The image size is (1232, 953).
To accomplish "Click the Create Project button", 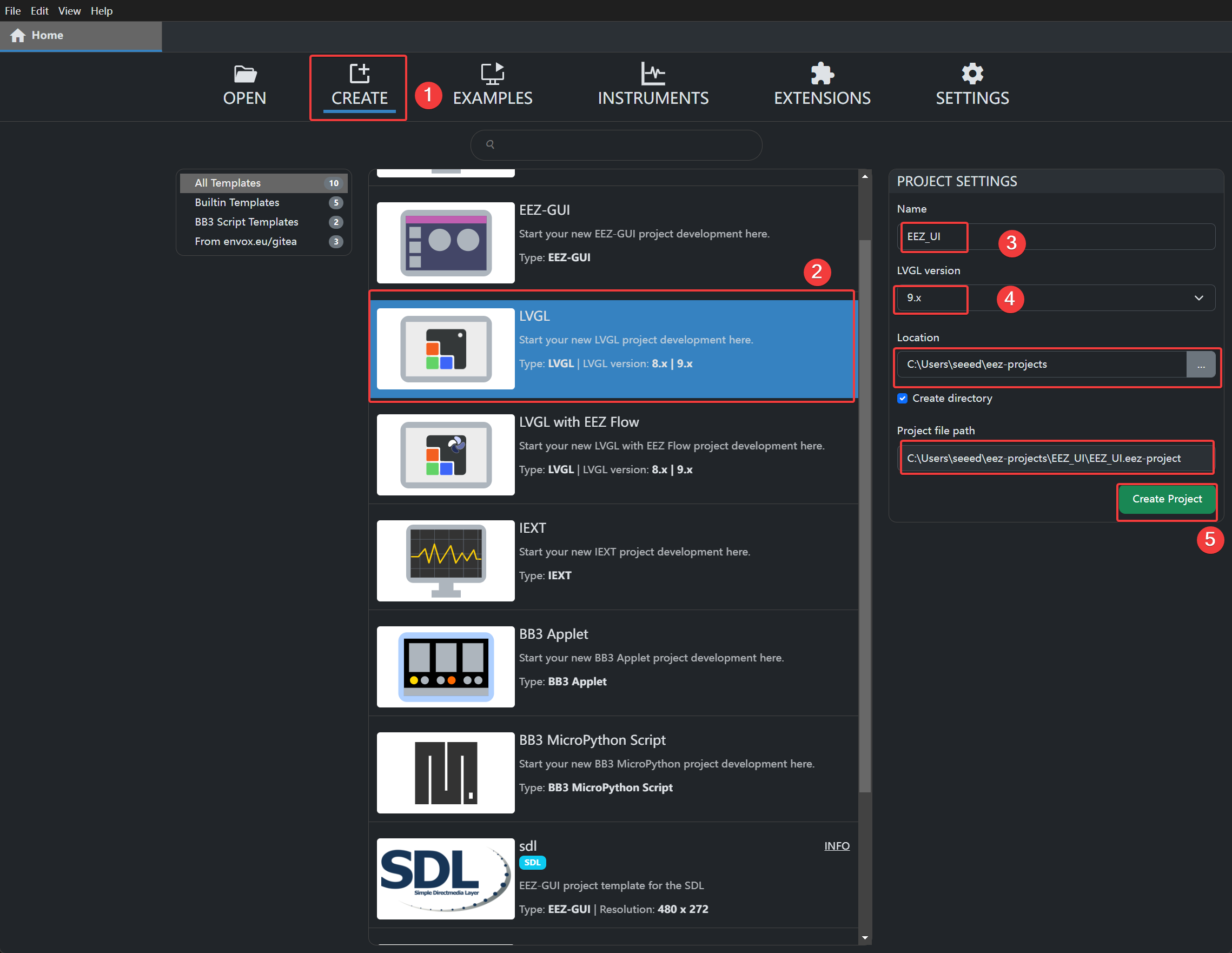I will pyautogui.click(x=1167, y=499).
